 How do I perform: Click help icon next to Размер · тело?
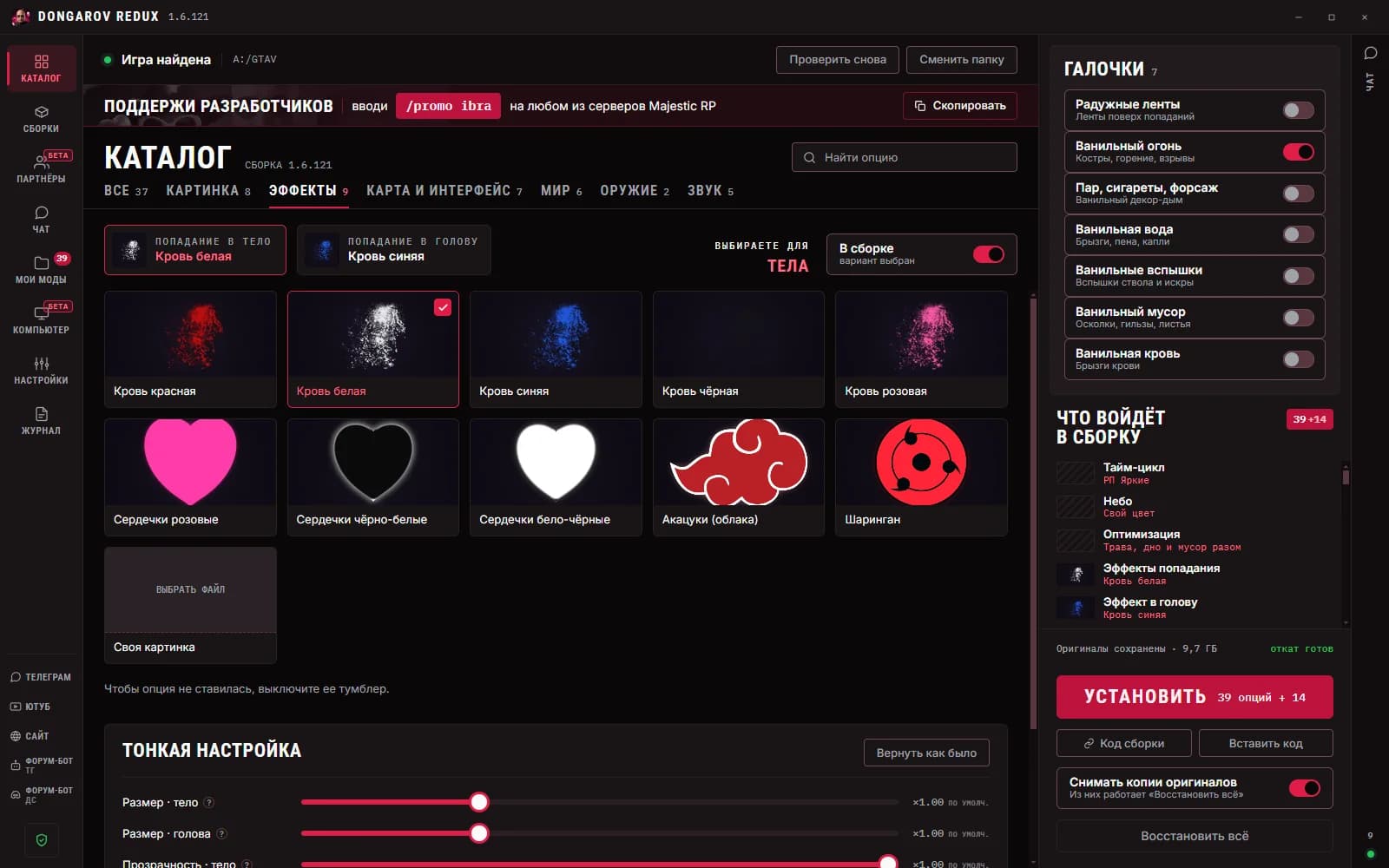click(x=208, y=803)
